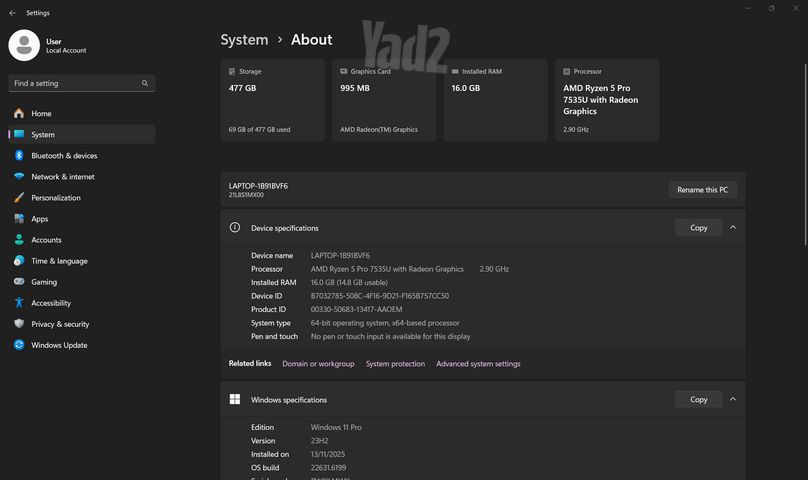The height and width of the screenshot is (480, 808).
Task: Select Windows Update in sidebar
Action: [x=82, y=345]
